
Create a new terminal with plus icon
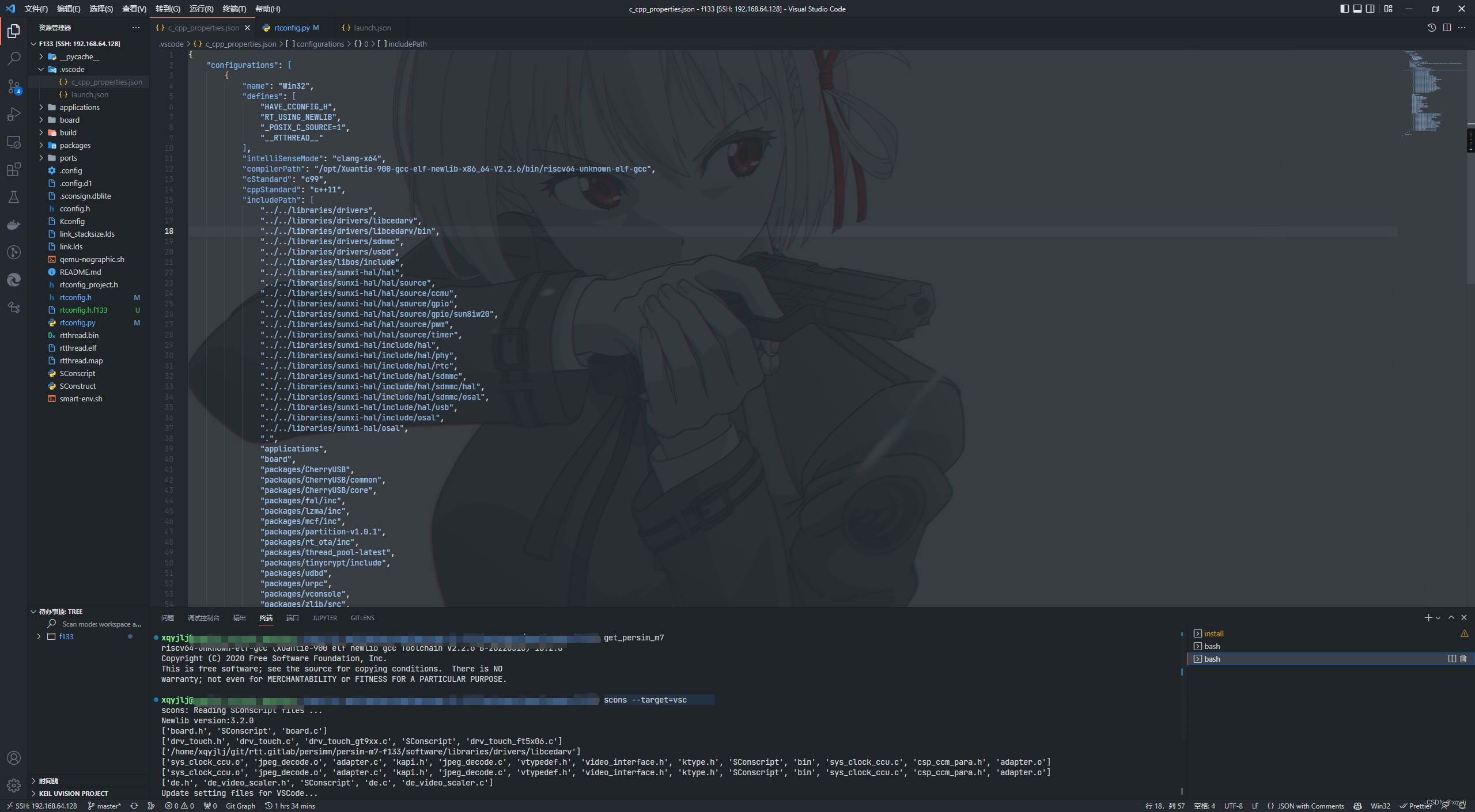click(x=1428, y=617)
